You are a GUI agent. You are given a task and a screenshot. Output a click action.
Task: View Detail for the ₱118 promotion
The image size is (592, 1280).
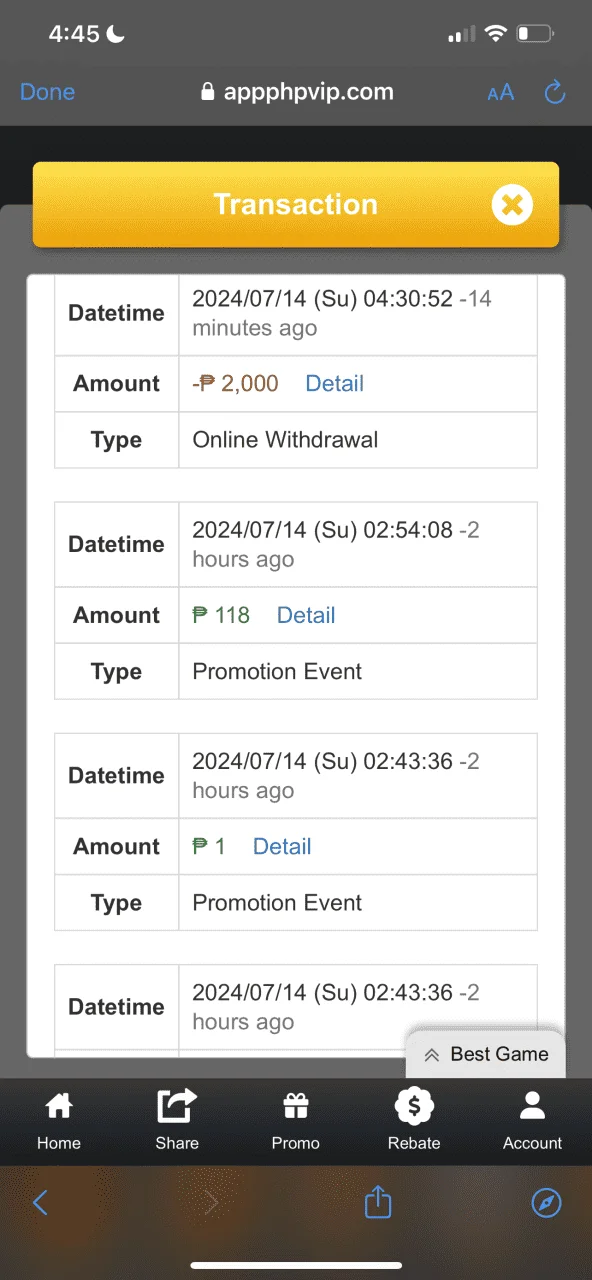coord(306,615)
